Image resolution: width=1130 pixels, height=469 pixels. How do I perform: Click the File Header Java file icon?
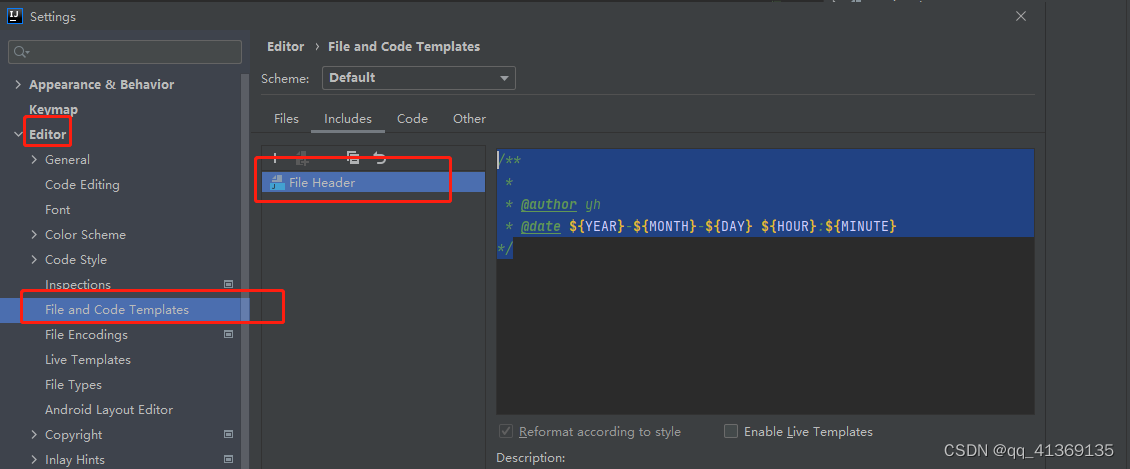[277, 183]
